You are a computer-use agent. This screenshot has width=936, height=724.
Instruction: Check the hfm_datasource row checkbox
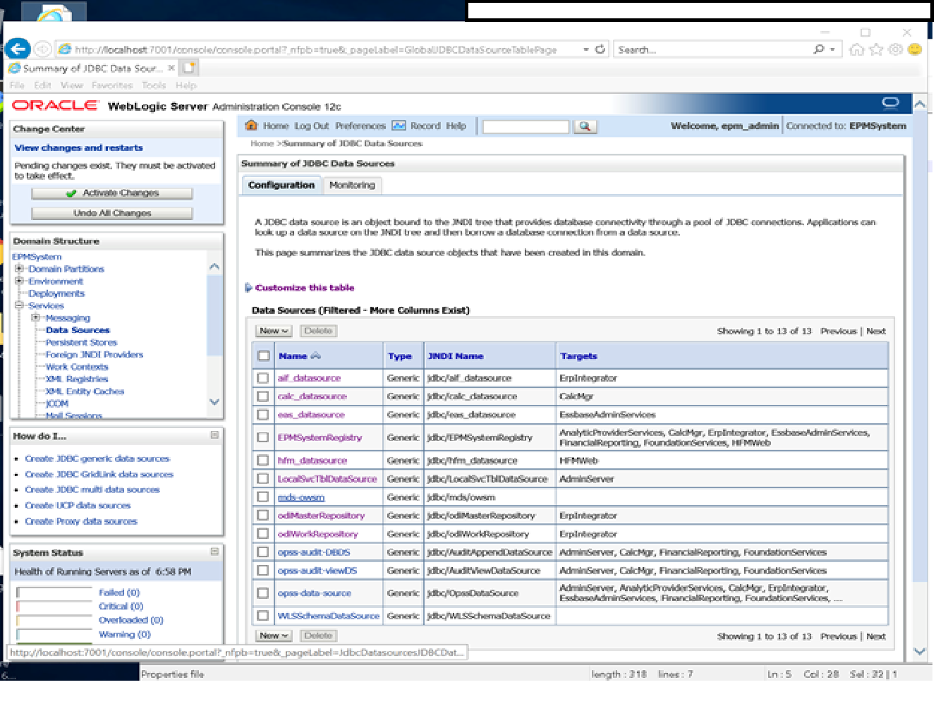point(263,460)
